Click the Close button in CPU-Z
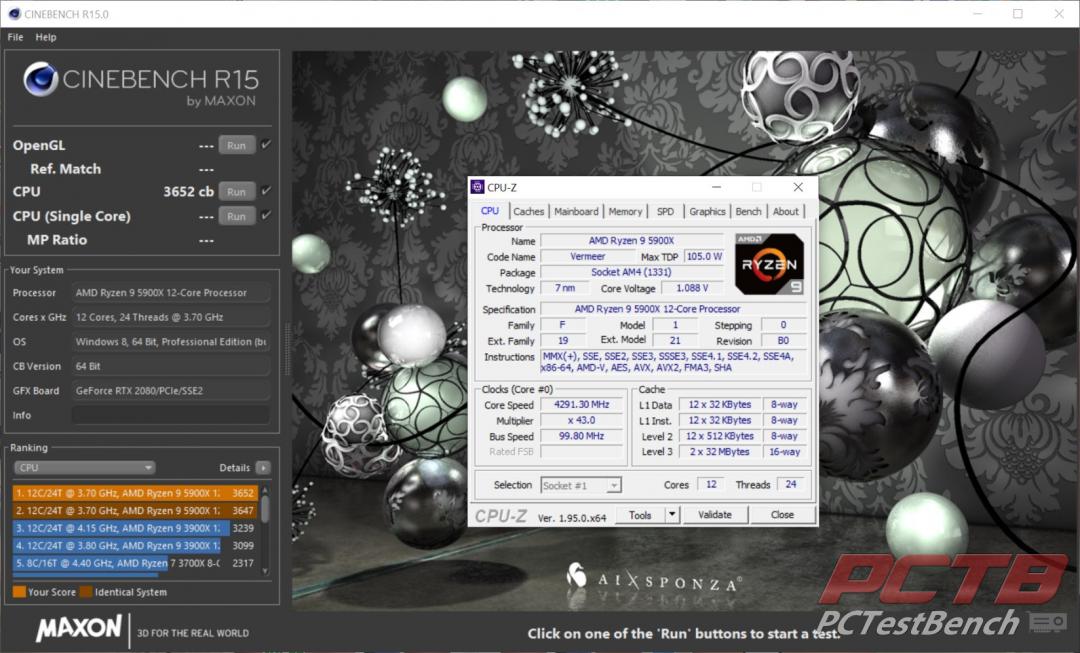This screenshot has height=653, width=1080. pos(782,515)
